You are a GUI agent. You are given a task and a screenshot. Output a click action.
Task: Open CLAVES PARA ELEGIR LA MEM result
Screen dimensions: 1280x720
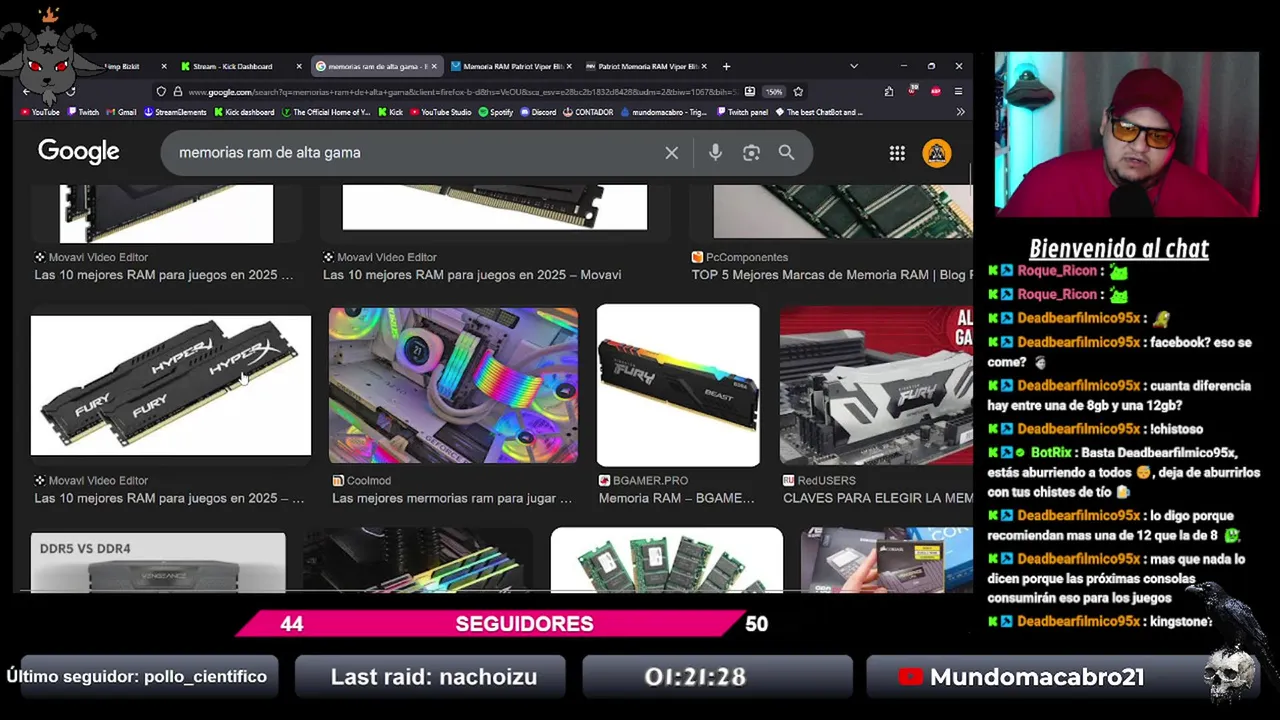(x=878, y=498)
